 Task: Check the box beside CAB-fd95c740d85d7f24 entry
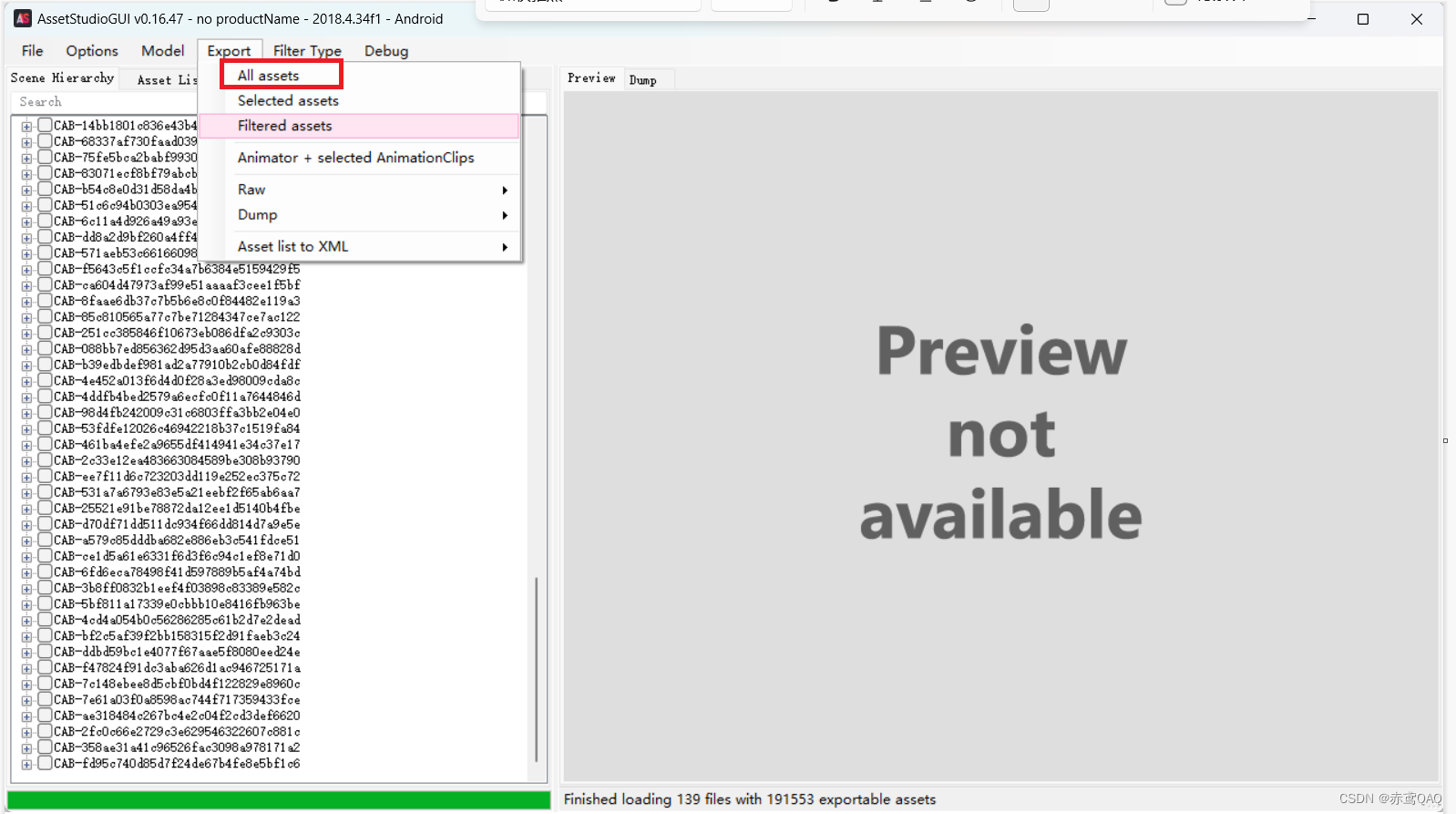(45, 764)
